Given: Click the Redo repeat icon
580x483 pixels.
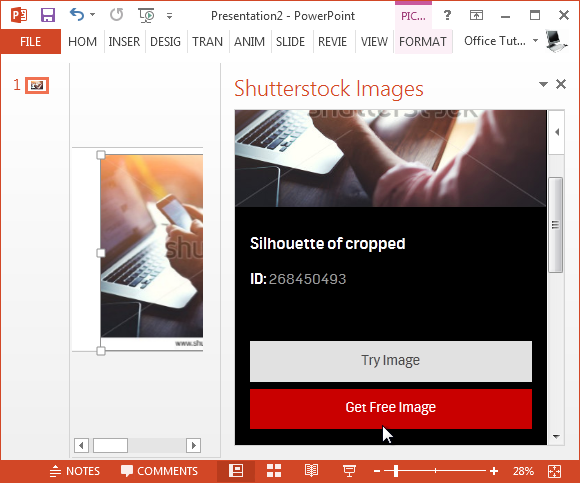Looking at the screenshot, I should pyautogui.click(x=117, y=15).
